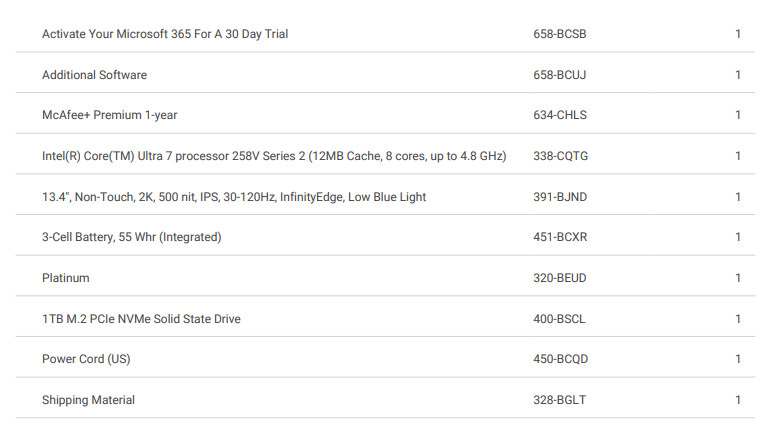Screen dimensions: 767x428
Task: Click part number 634-CHLS
Action: point(560,115)
